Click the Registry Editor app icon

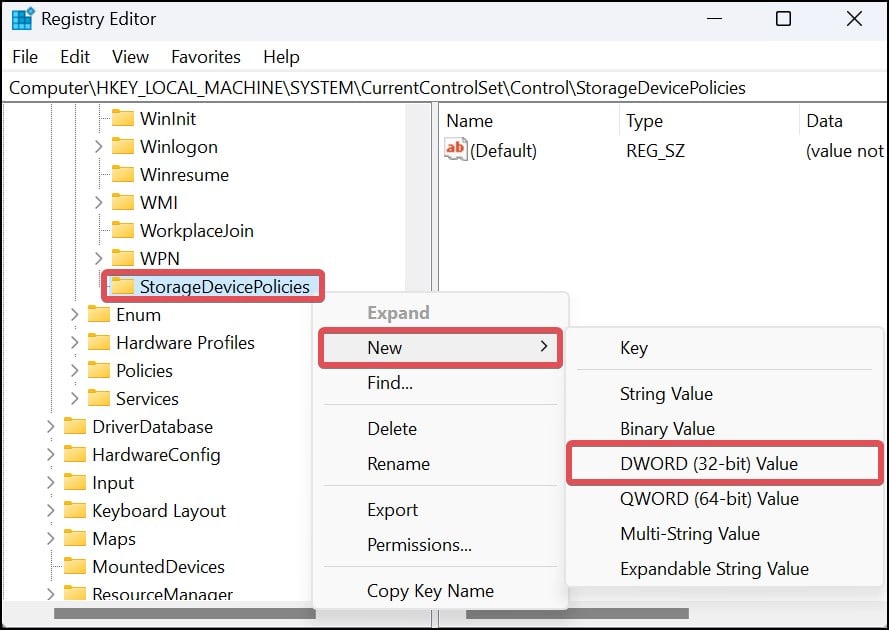pyautogui.click(x=22, y=19)
